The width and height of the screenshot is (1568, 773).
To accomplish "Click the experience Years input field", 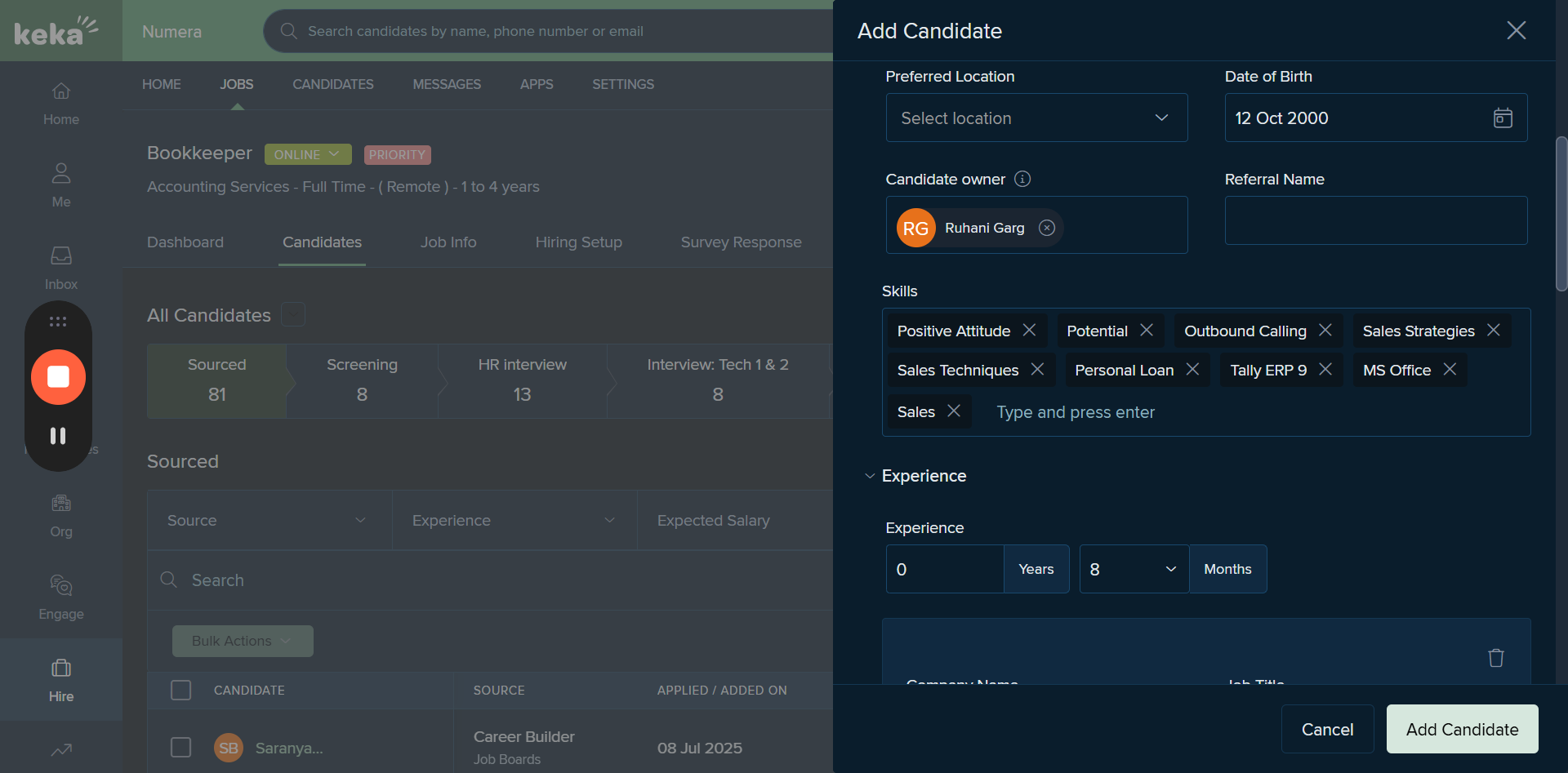I will [x=945, y=569].
